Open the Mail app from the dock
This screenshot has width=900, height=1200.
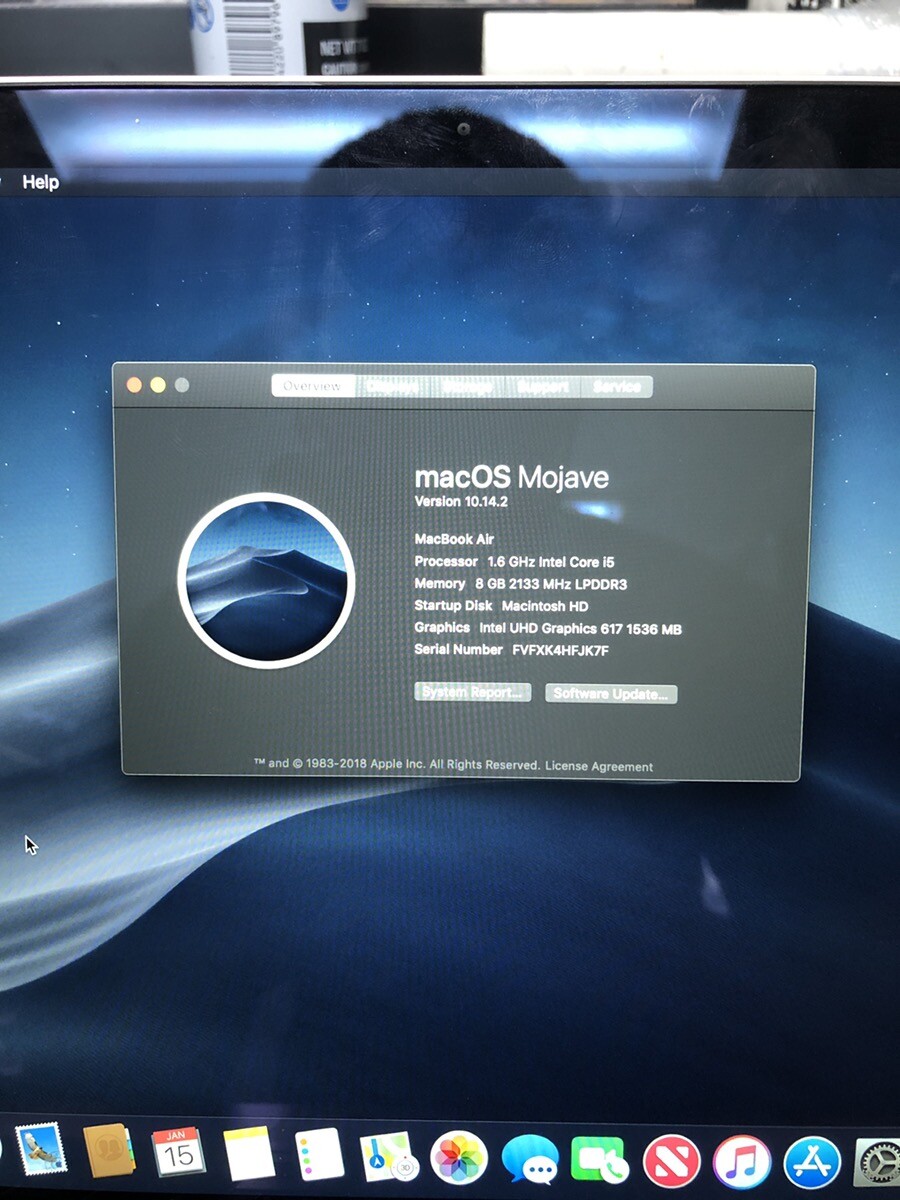41,1148
